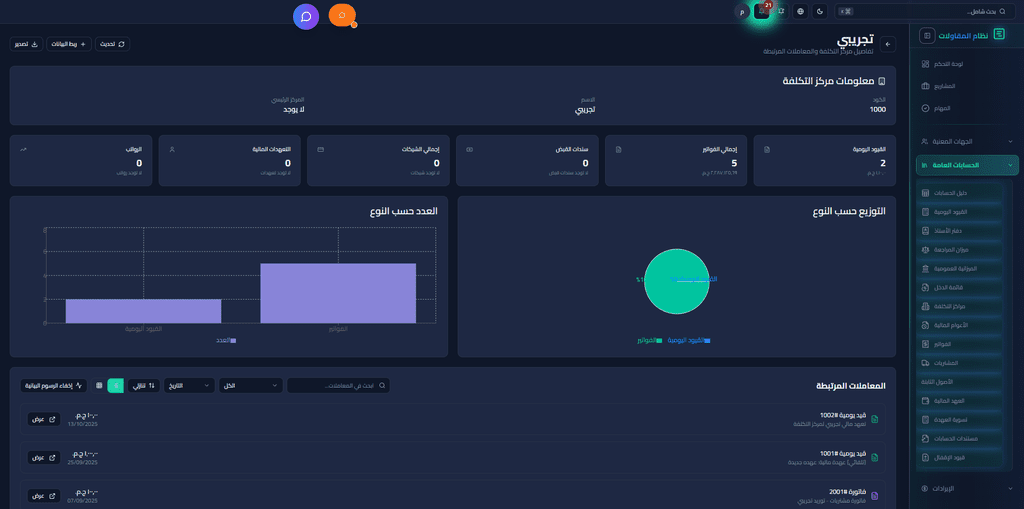Focus the ابحث في المعاملات search box
Viewport: 1024px width, 509px height.
coord(338,386)
